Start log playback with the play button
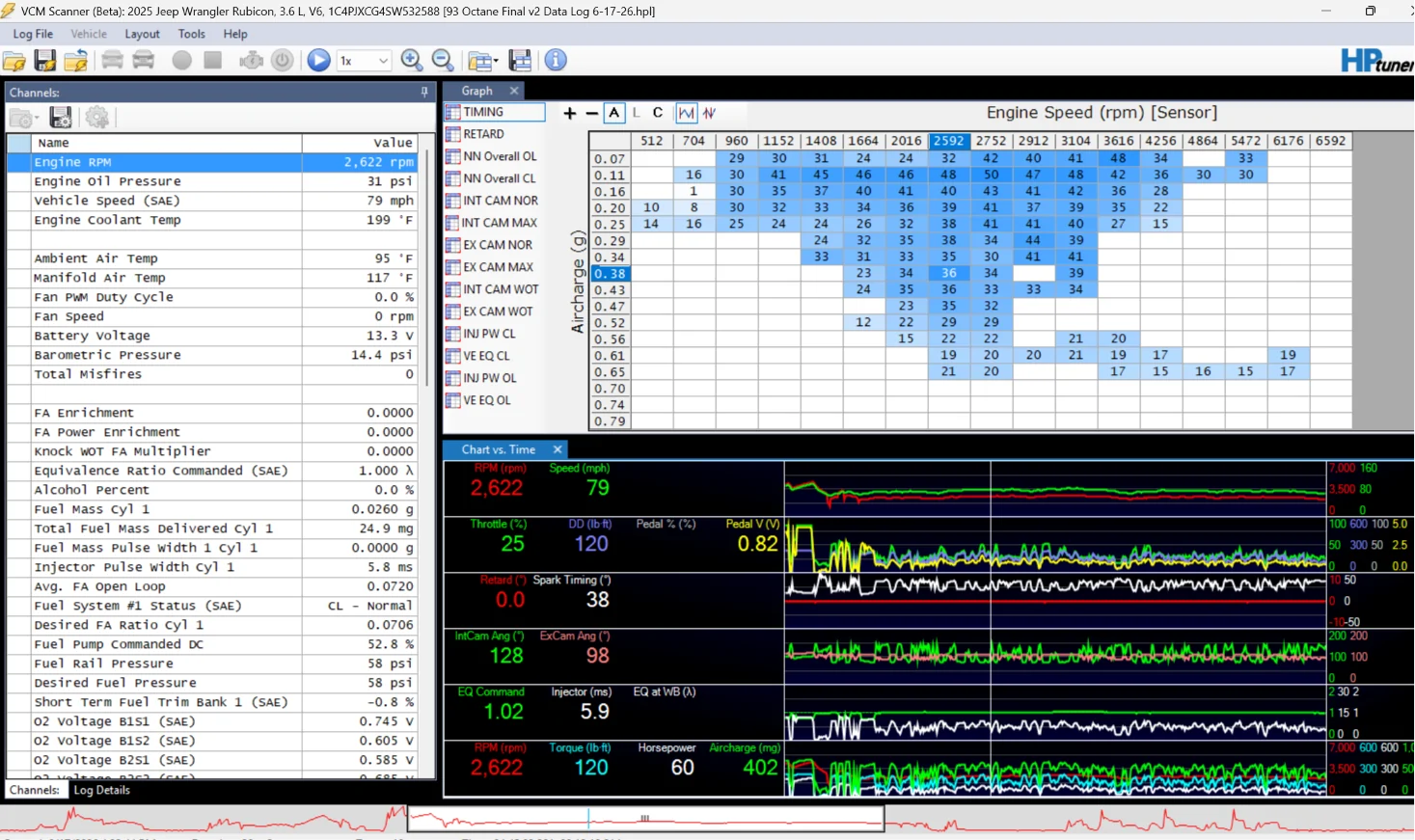The width and height of the screenshot is (1415, 840). 318,60
